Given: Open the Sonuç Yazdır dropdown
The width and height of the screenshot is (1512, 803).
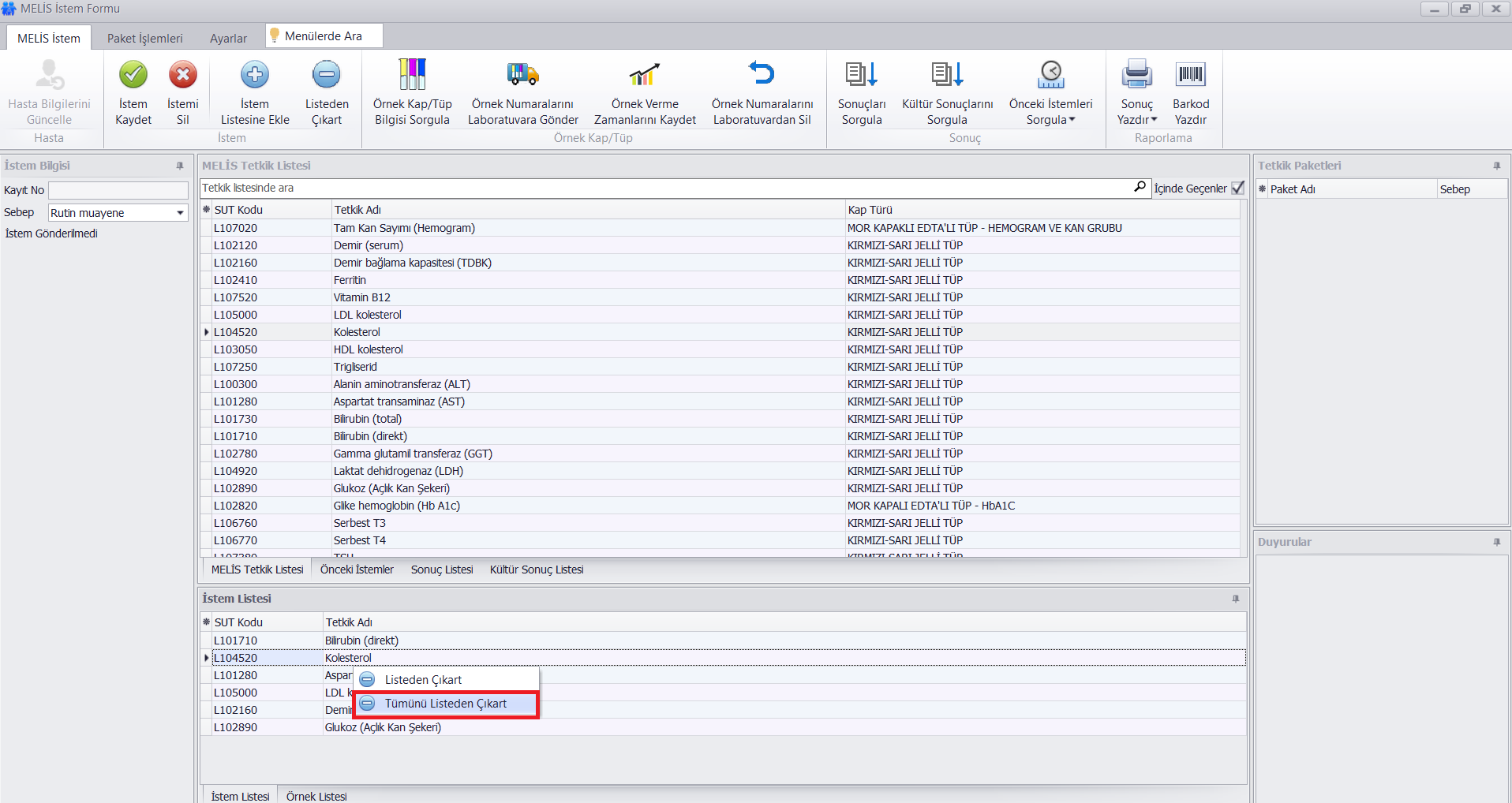Looking at the screenshot, I should click(x=1154, y=120).
